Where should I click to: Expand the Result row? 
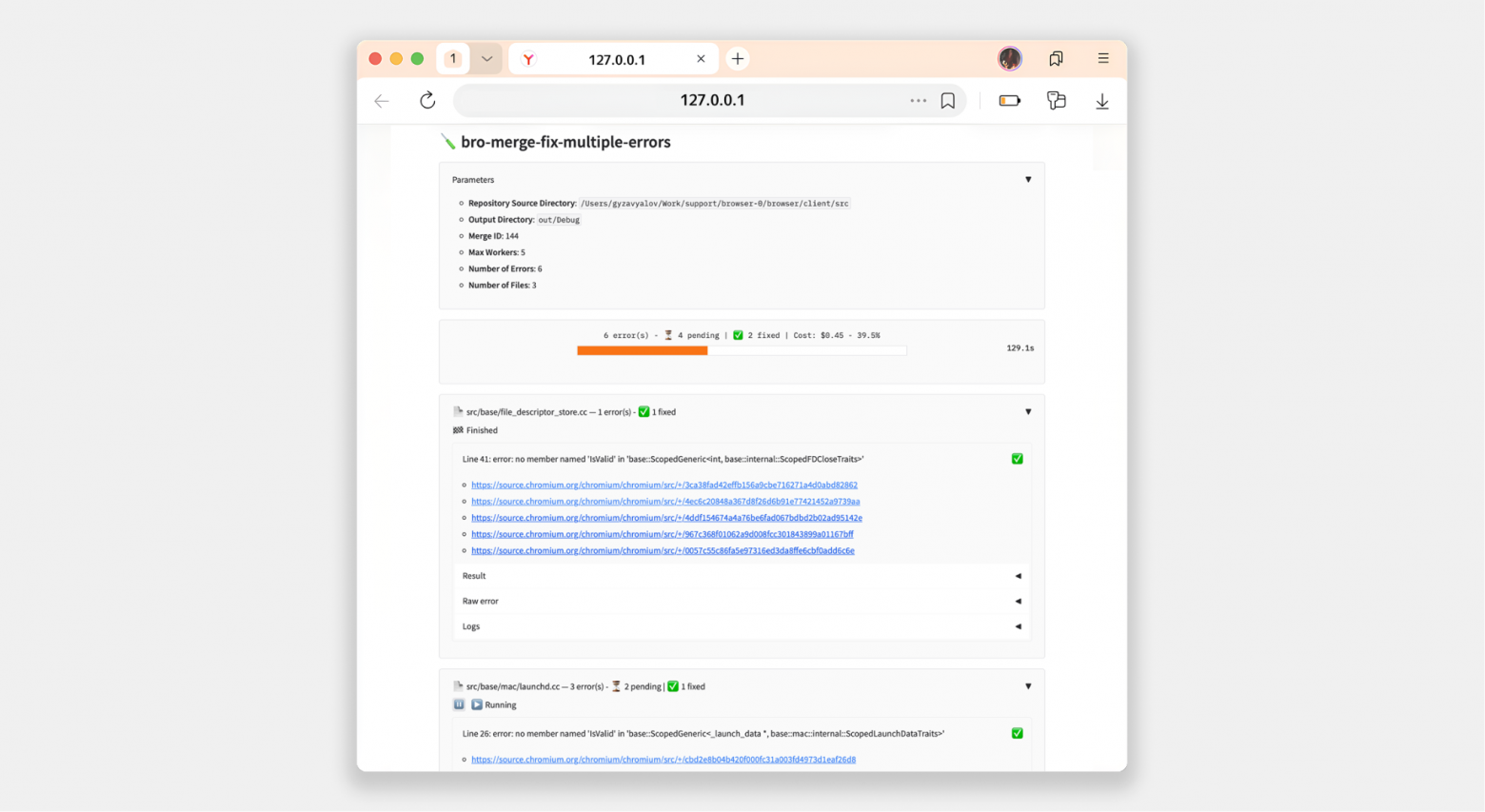click(742, 576)
